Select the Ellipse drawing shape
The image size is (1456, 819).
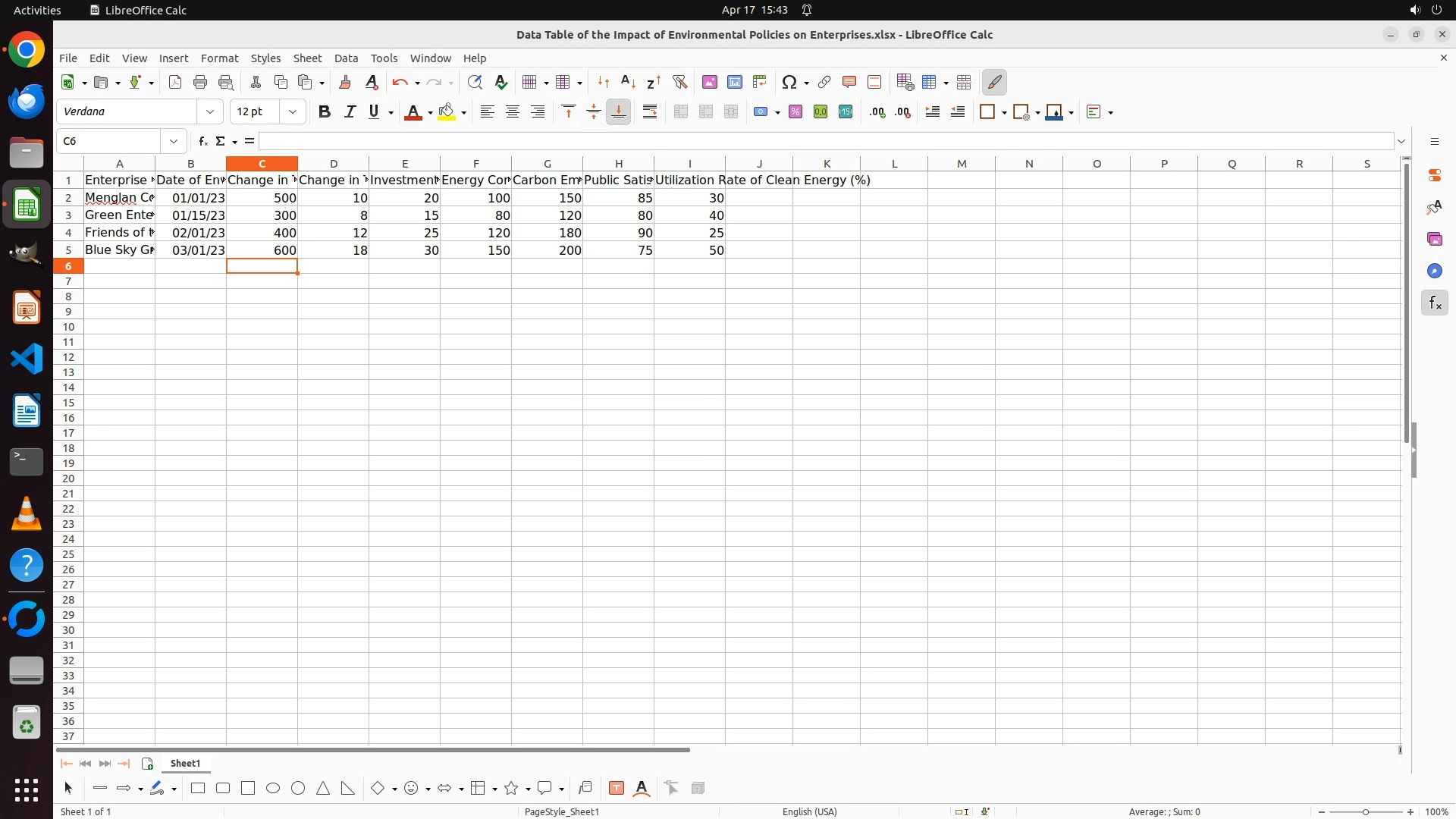pyautogui.click(x=273, y=789)
